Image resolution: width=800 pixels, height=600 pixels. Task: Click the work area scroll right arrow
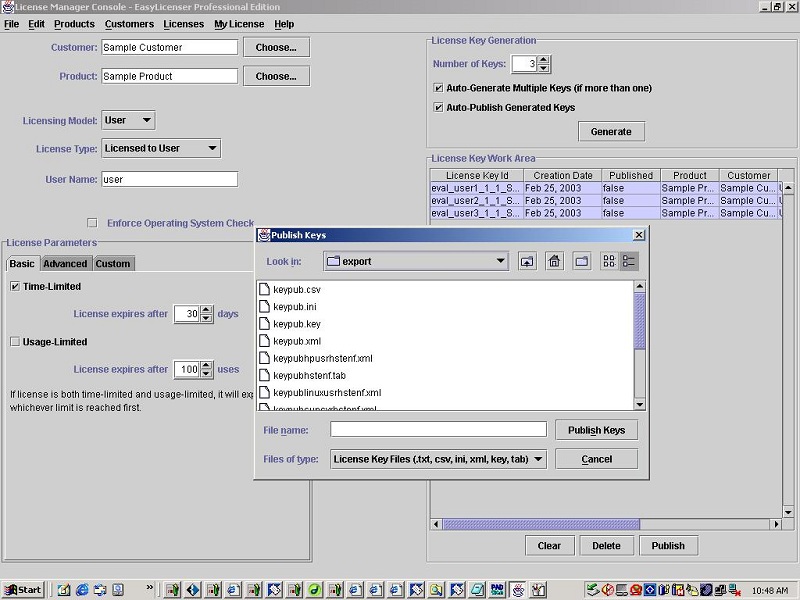click(x=776, y=524)
